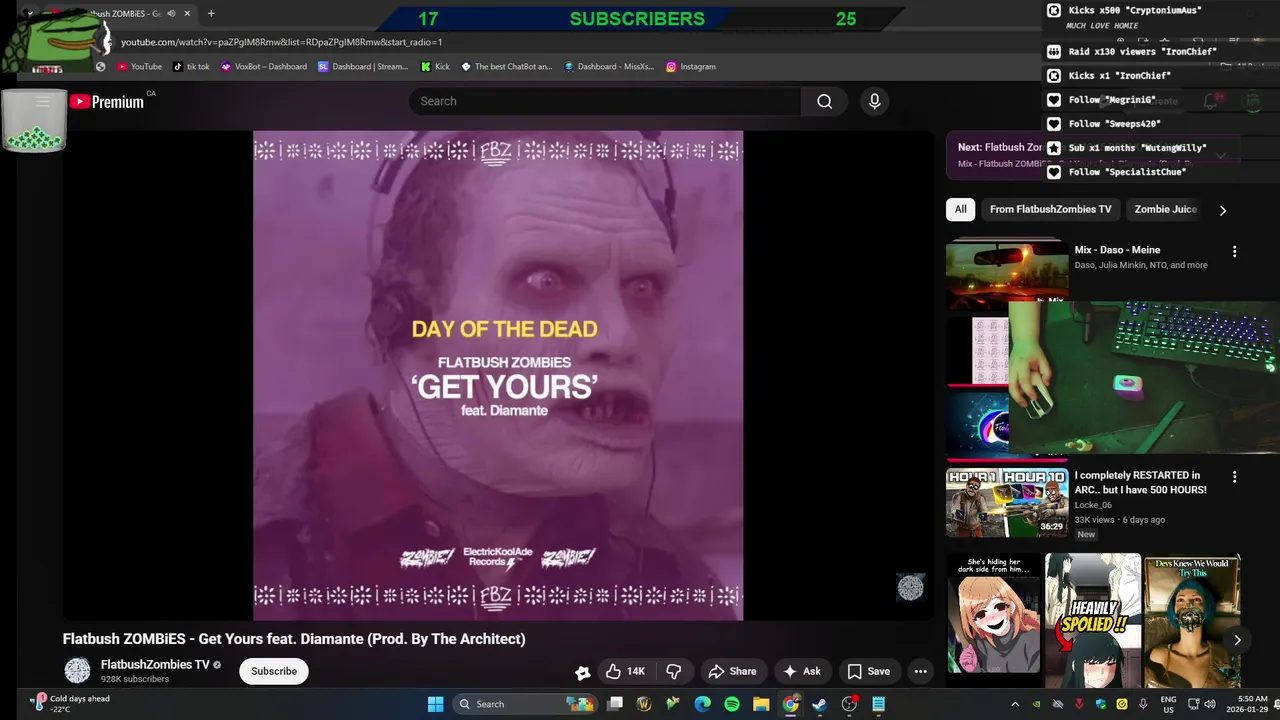
Task: Click the Ask button under the video
Action: tap(802, 671)
